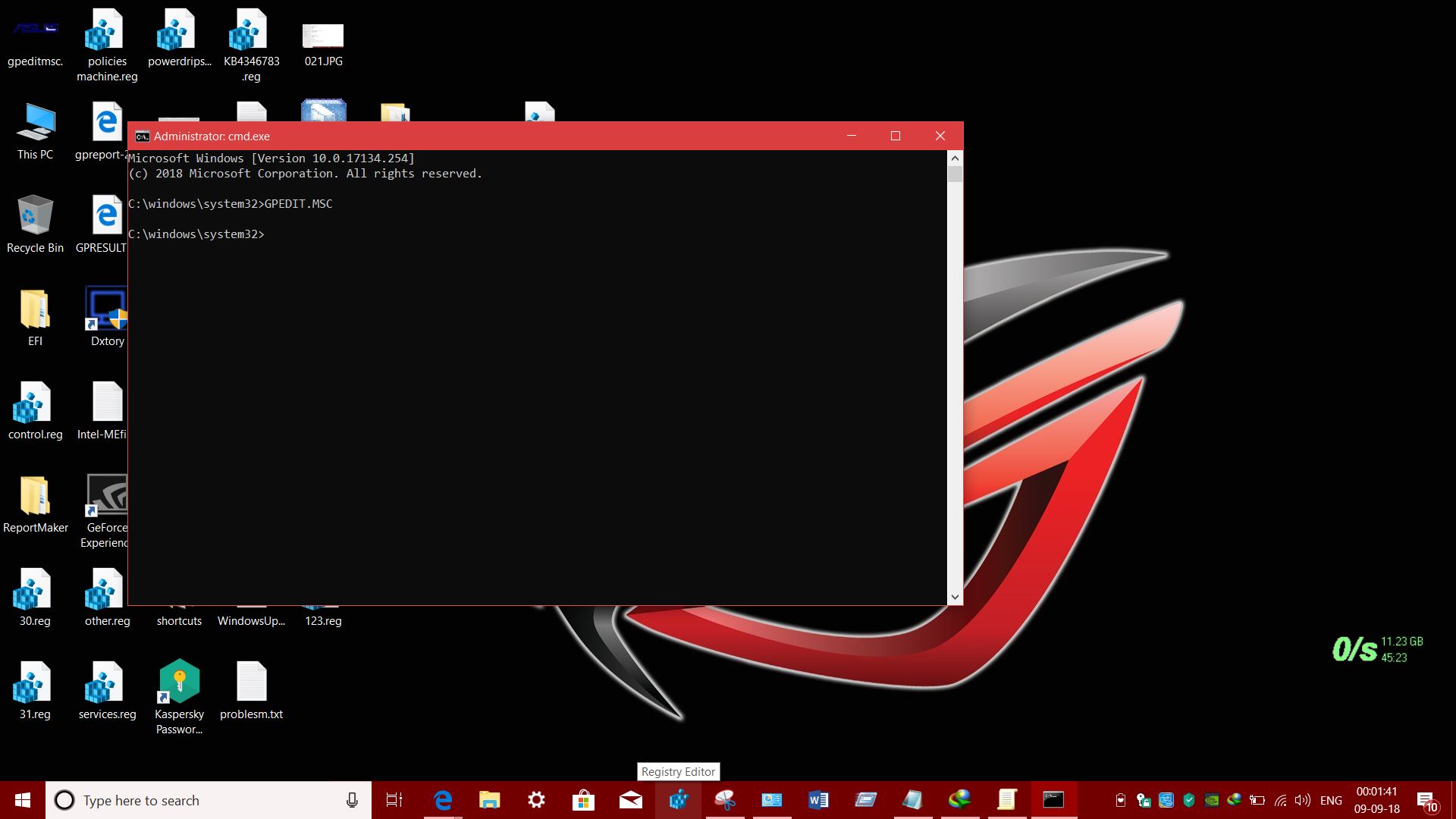This screenshot has height=819, width=1456.
Task: Open Microsoft Store taskbar icon
Action: tap(583, 800)
